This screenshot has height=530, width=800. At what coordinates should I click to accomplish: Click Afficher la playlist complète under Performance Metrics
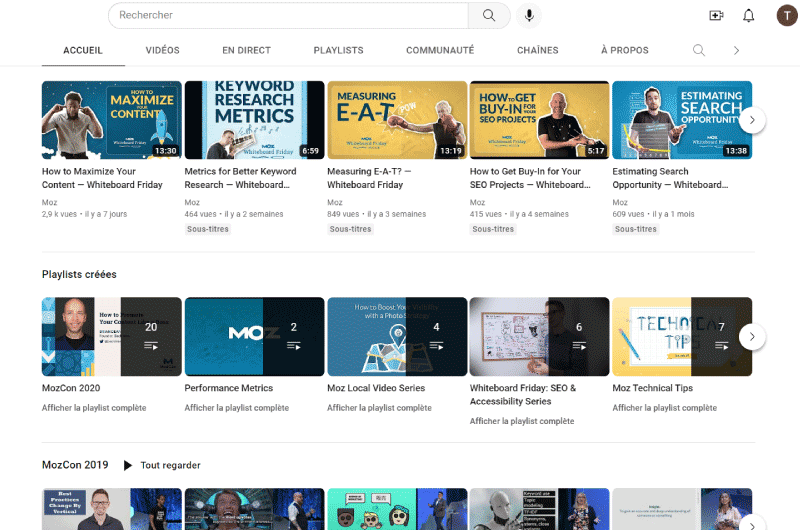click(x=237, y=408)
